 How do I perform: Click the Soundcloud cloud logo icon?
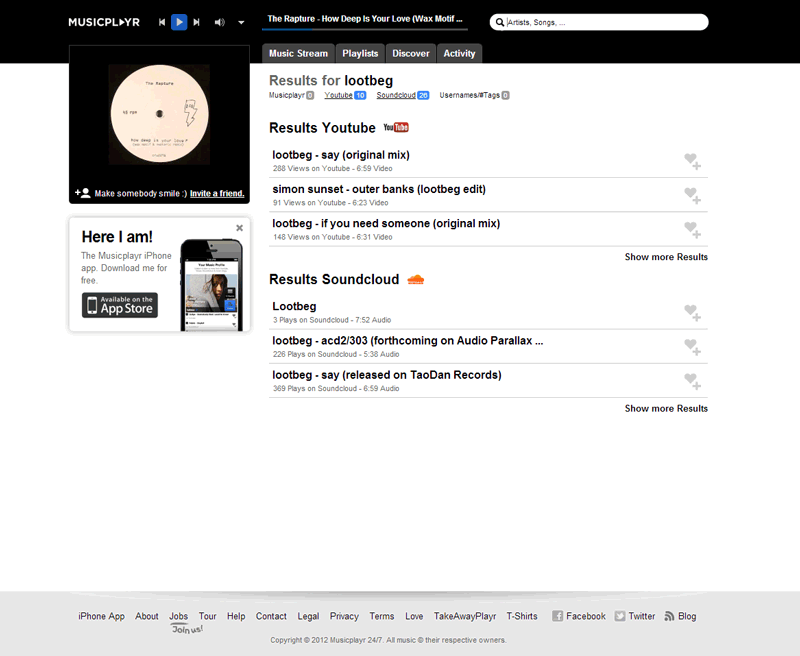coord(416,280)
